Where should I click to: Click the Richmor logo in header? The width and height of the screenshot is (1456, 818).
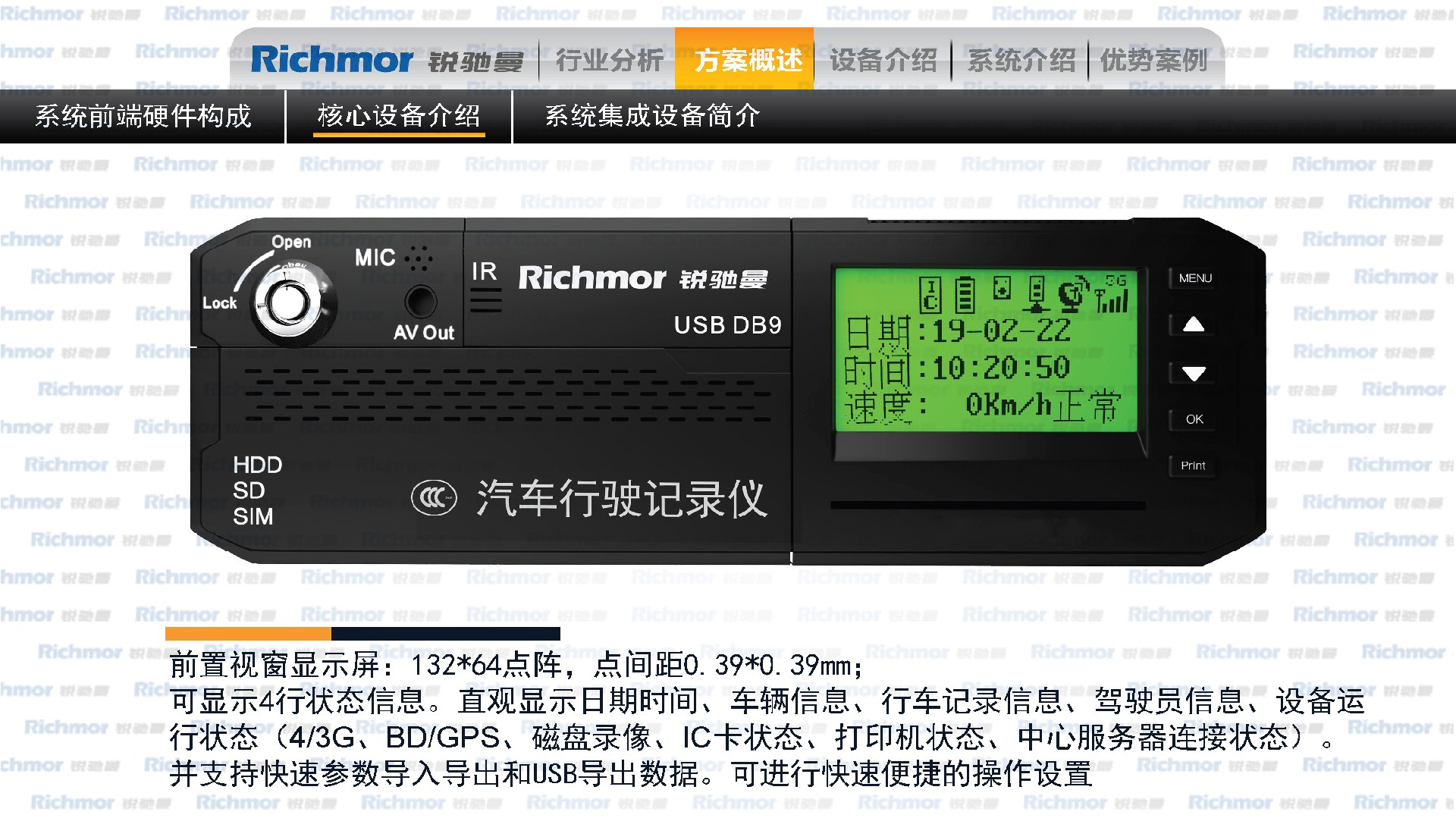point(387,60)
